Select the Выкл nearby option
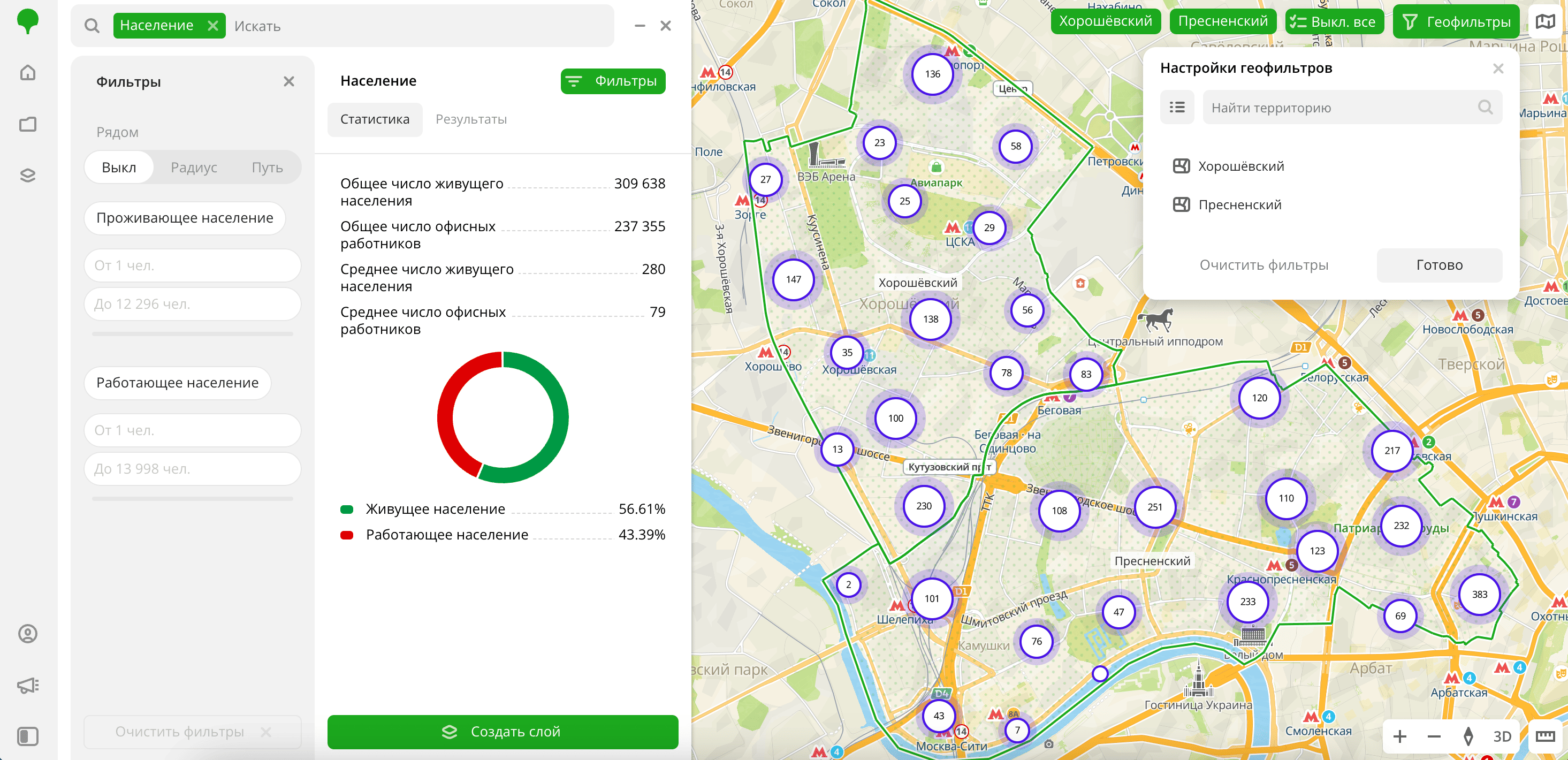1568x760 pixels. pyautogui.click(x=119, y=168)
